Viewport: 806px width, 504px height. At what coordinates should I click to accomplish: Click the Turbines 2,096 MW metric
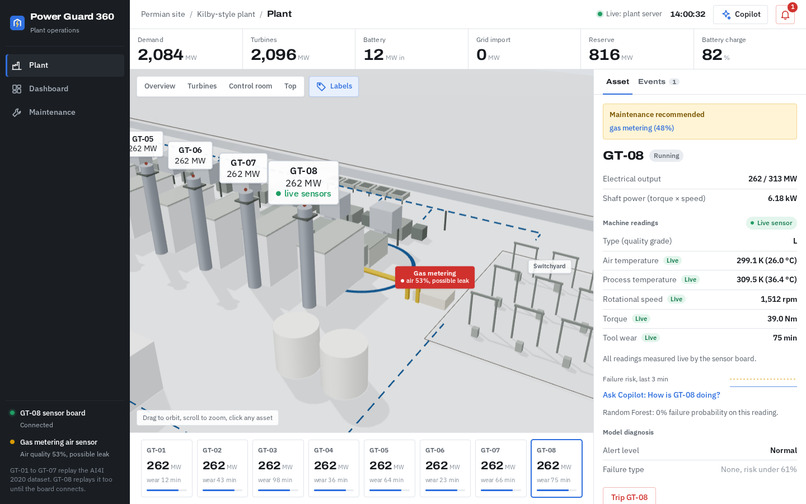click(x=299, y=49)
